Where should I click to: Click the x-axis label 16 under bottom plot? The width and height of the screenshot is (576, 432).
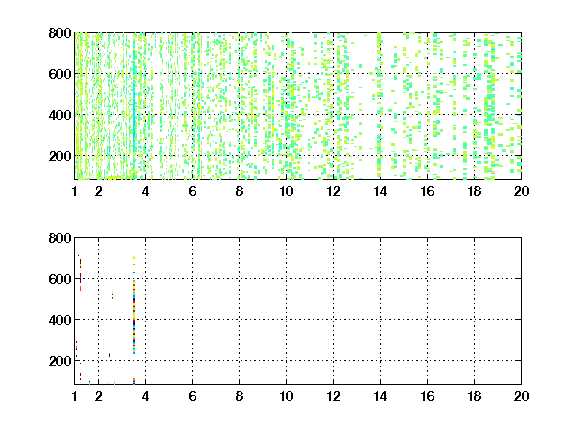coord(427,396)
